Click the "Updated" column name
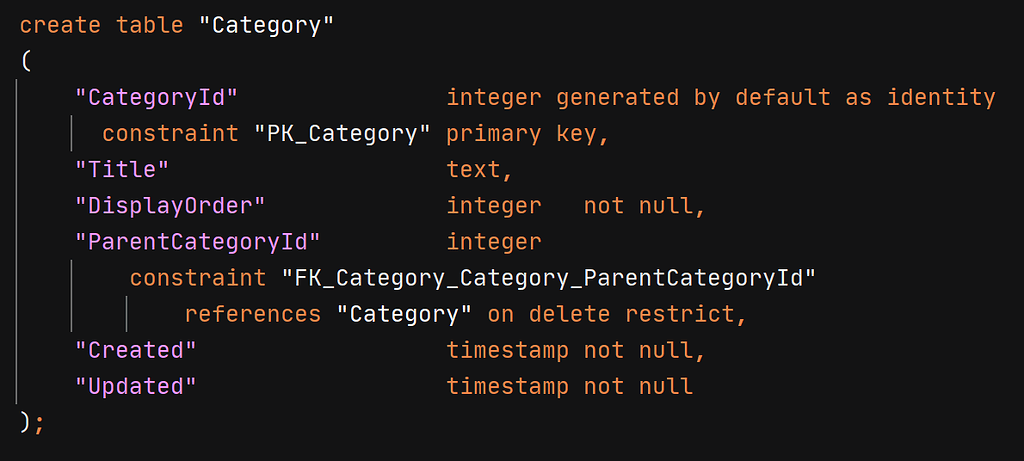 (136, 386)
